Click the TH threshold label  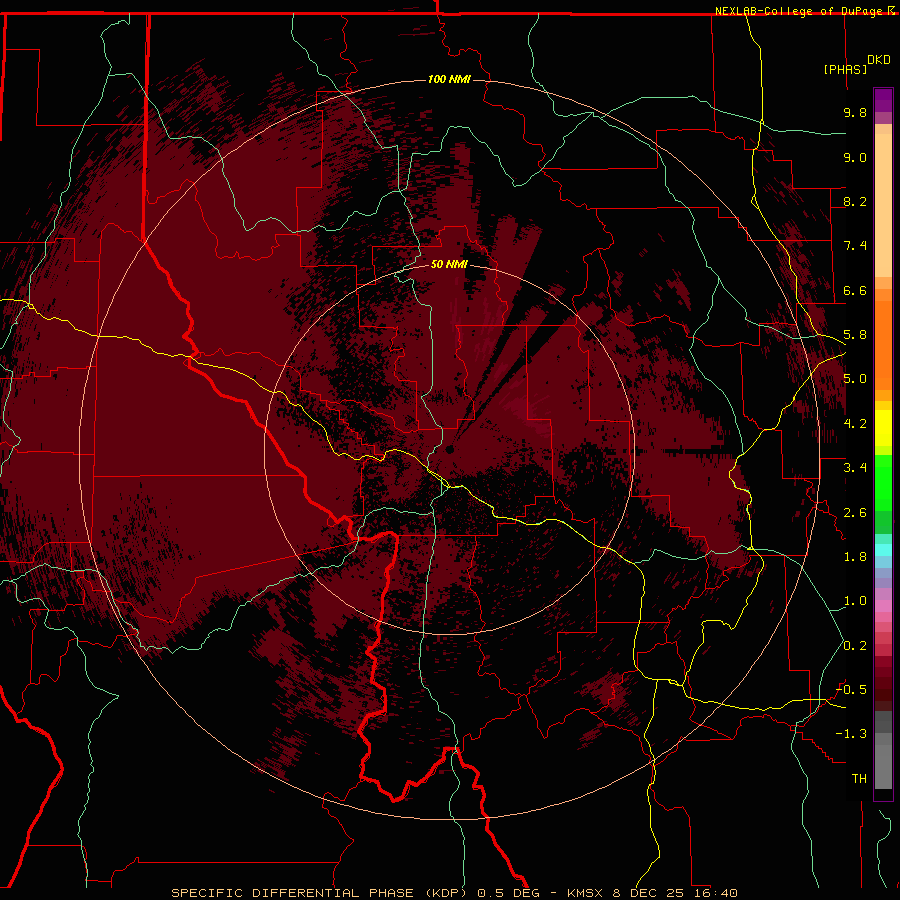[x=859, y=779]
